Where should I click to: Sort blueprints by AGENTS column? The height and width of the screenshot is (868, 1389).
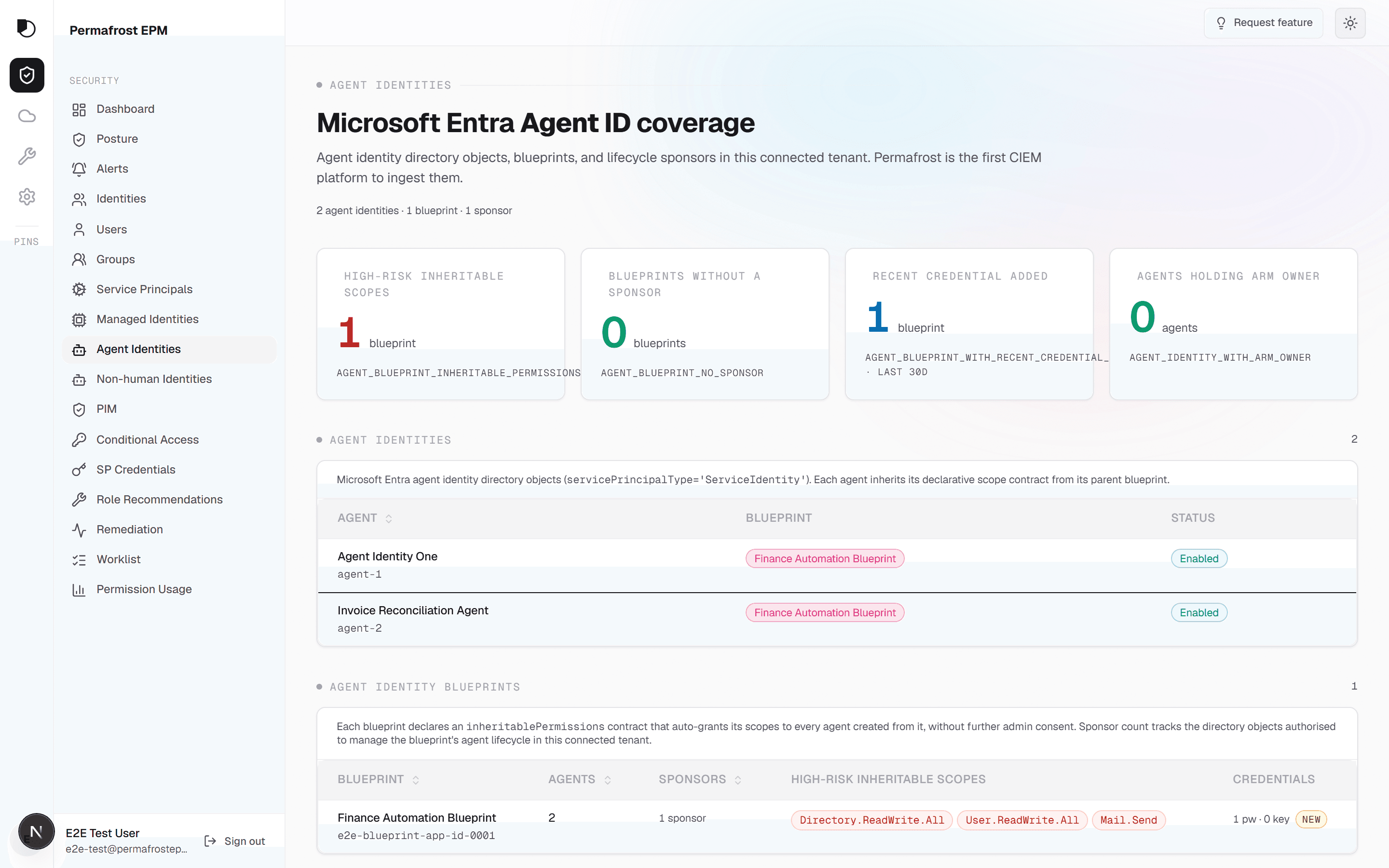(579, 779)
